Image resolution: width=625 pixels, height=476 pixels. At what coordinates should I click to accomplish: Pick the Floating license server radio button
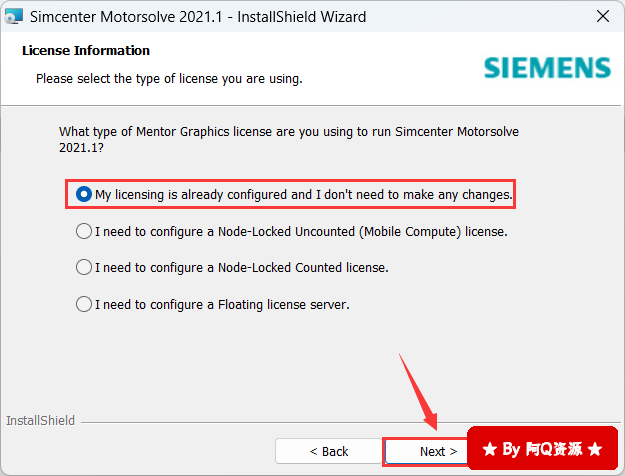(x=84, y=305)
